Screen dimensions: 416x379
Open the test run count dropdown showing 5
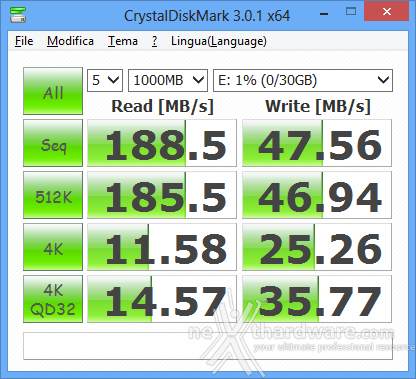click(105, 80)
